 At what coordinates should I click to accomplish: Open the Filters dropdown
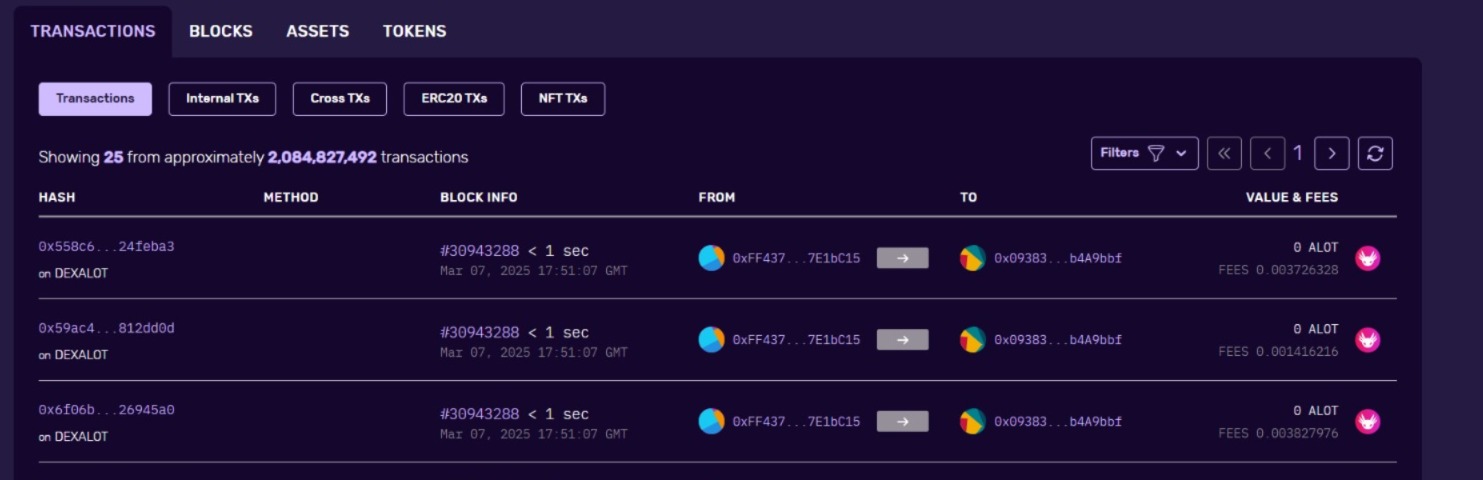1144,153
